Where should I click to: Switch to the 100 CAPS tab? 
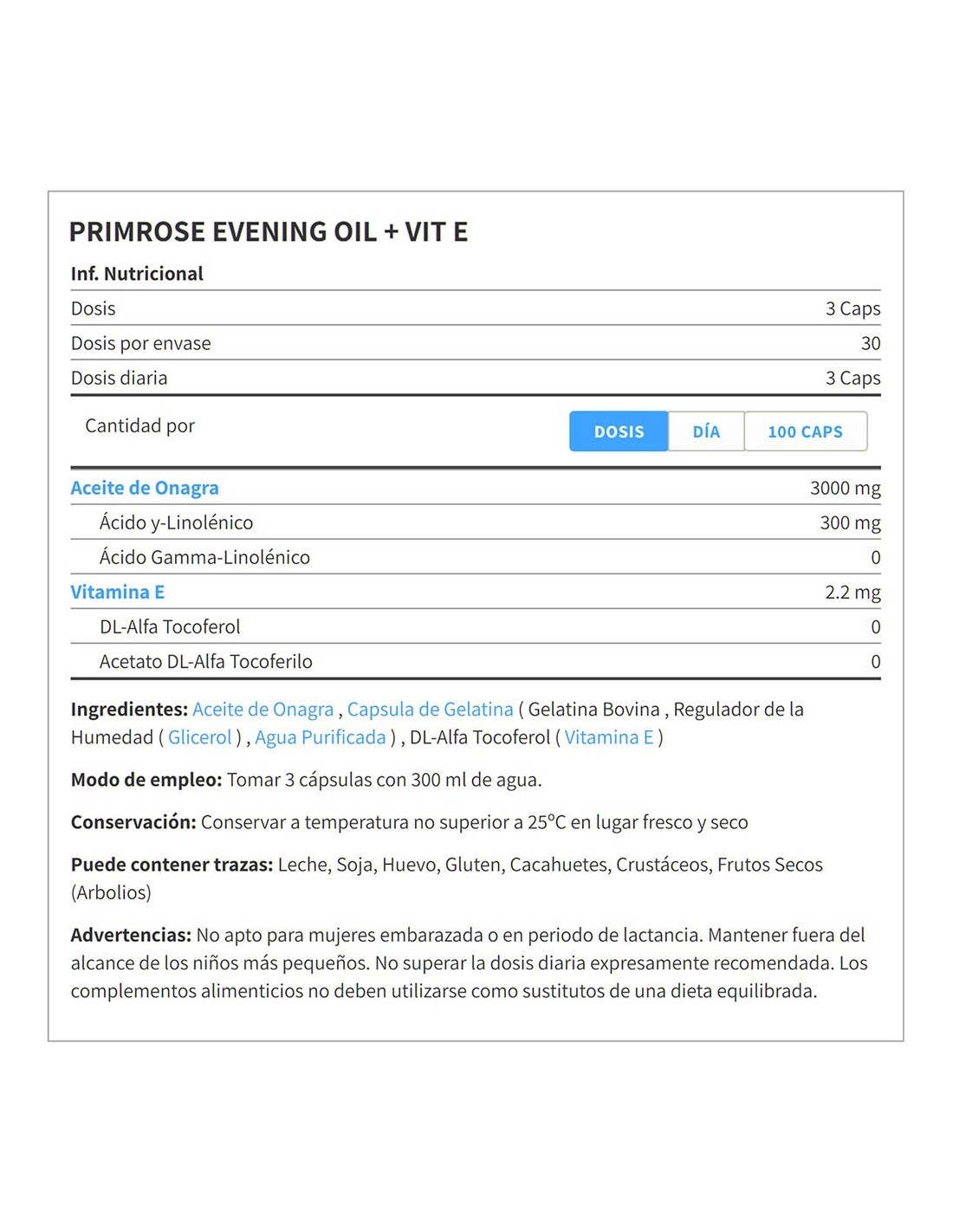[805, 431]
